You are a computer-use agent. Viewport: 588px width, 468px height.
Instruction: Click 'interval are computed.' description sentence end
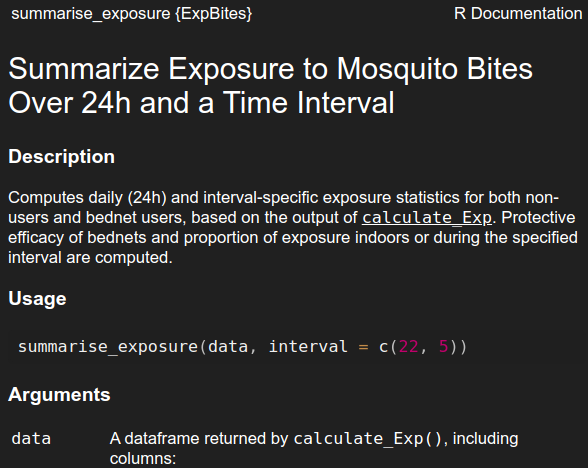pyautogui.click(x=90, y=258)
